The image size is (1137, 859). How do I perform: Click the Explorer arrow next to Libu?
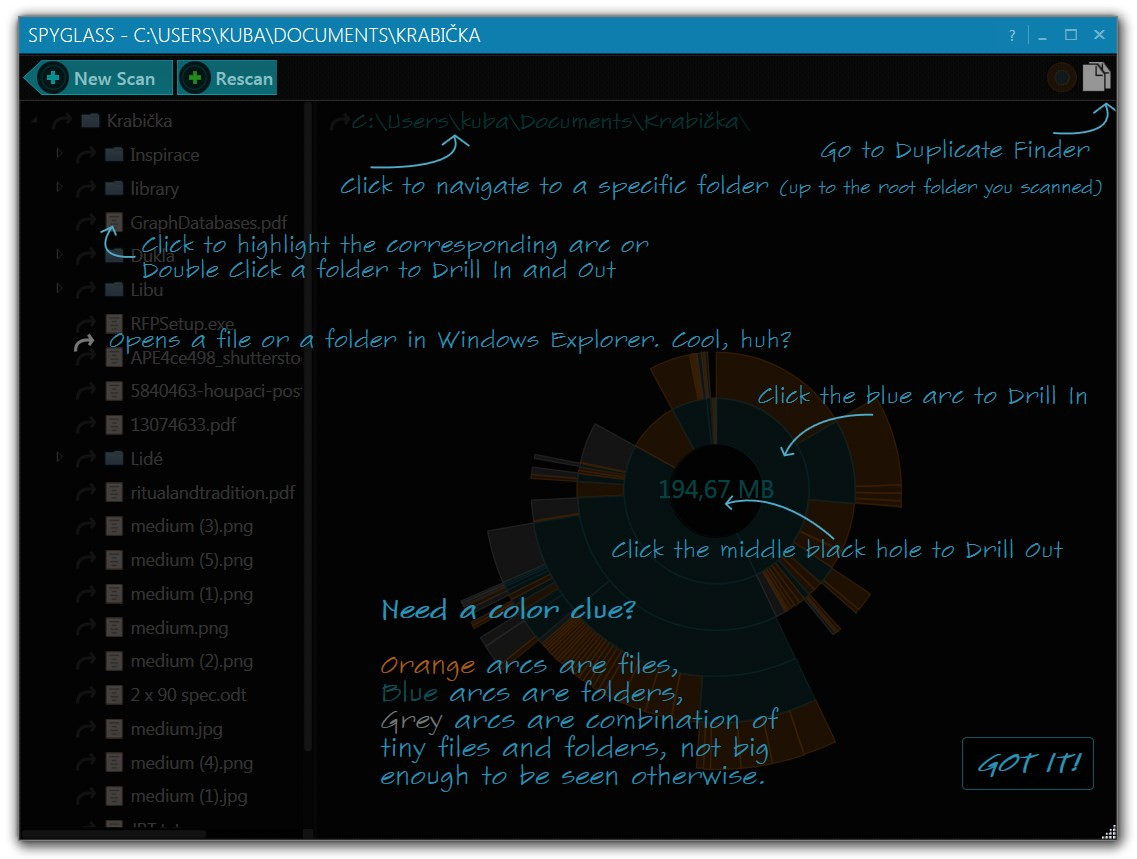tap(86, 290)
